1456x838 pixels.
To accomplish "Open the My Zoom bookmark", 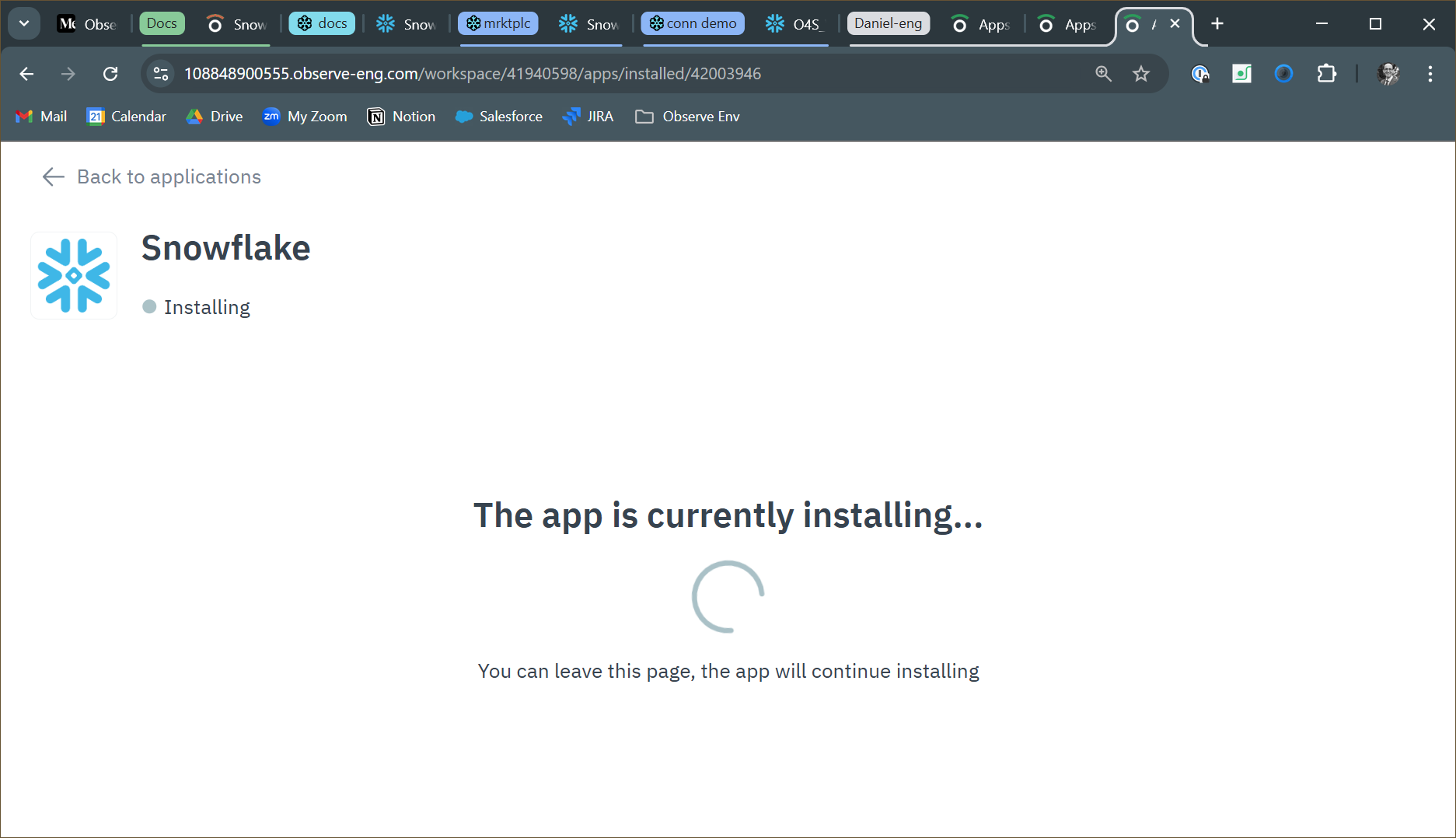I will click(x=305, y=117).
